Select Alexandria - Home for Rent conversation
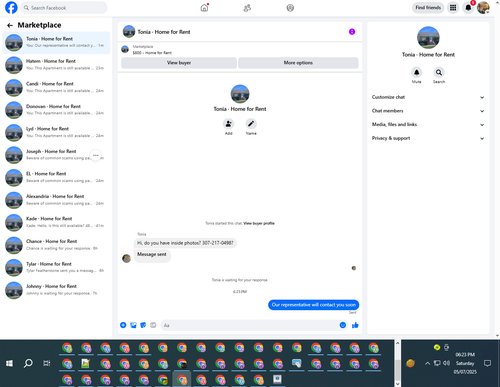500x387 pixels. pyautogui.click(x=56, y=200)
